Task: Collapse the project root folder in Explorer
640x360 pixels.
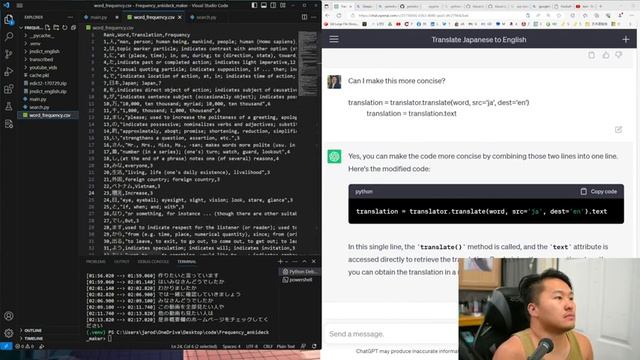Action: click(22, 28)
